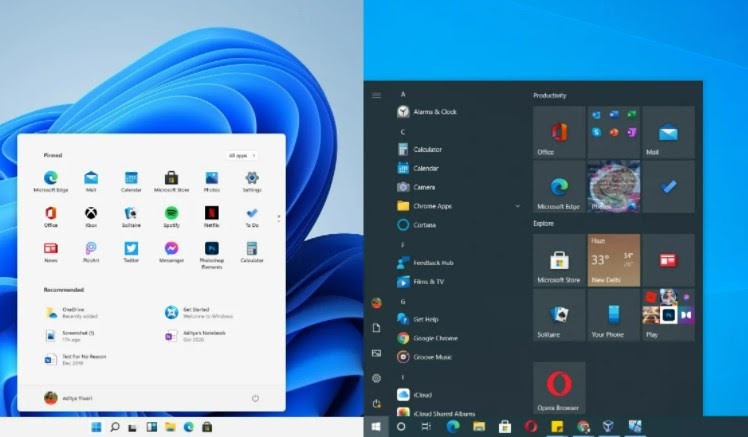The width and height of the screenshot is (748, 437).
Task: Open the Opera Browser tile
Action: (x=559, y=387)
